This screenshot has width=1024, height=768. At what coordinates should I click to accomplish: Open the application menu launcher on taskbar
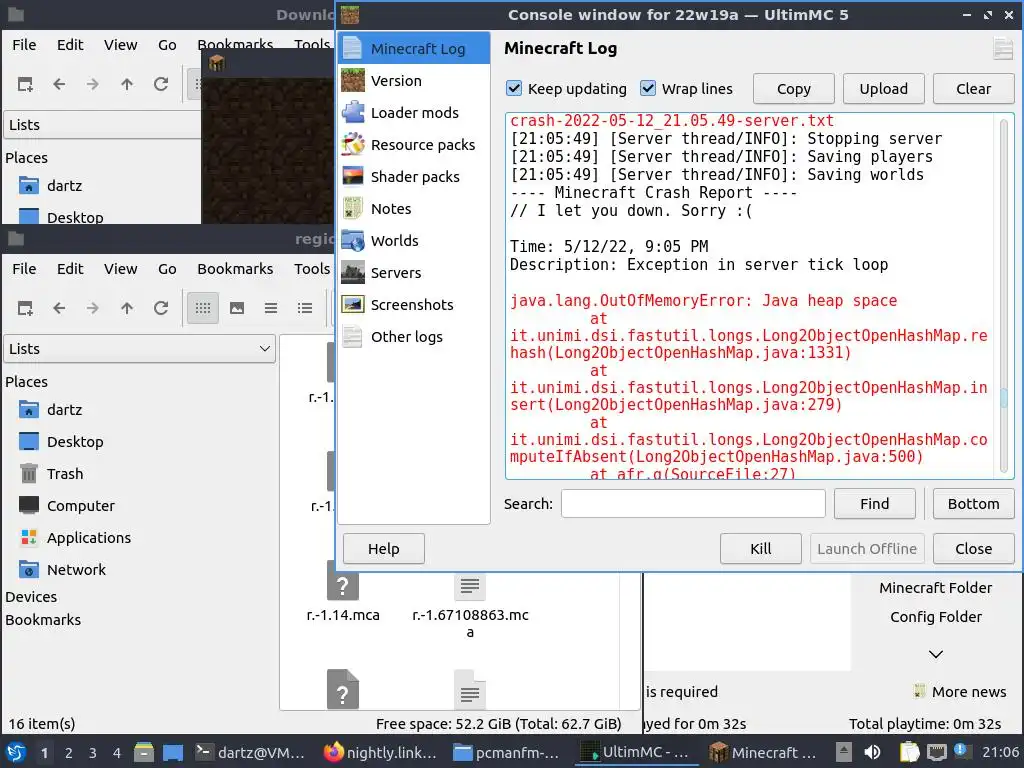pos(16,752)
